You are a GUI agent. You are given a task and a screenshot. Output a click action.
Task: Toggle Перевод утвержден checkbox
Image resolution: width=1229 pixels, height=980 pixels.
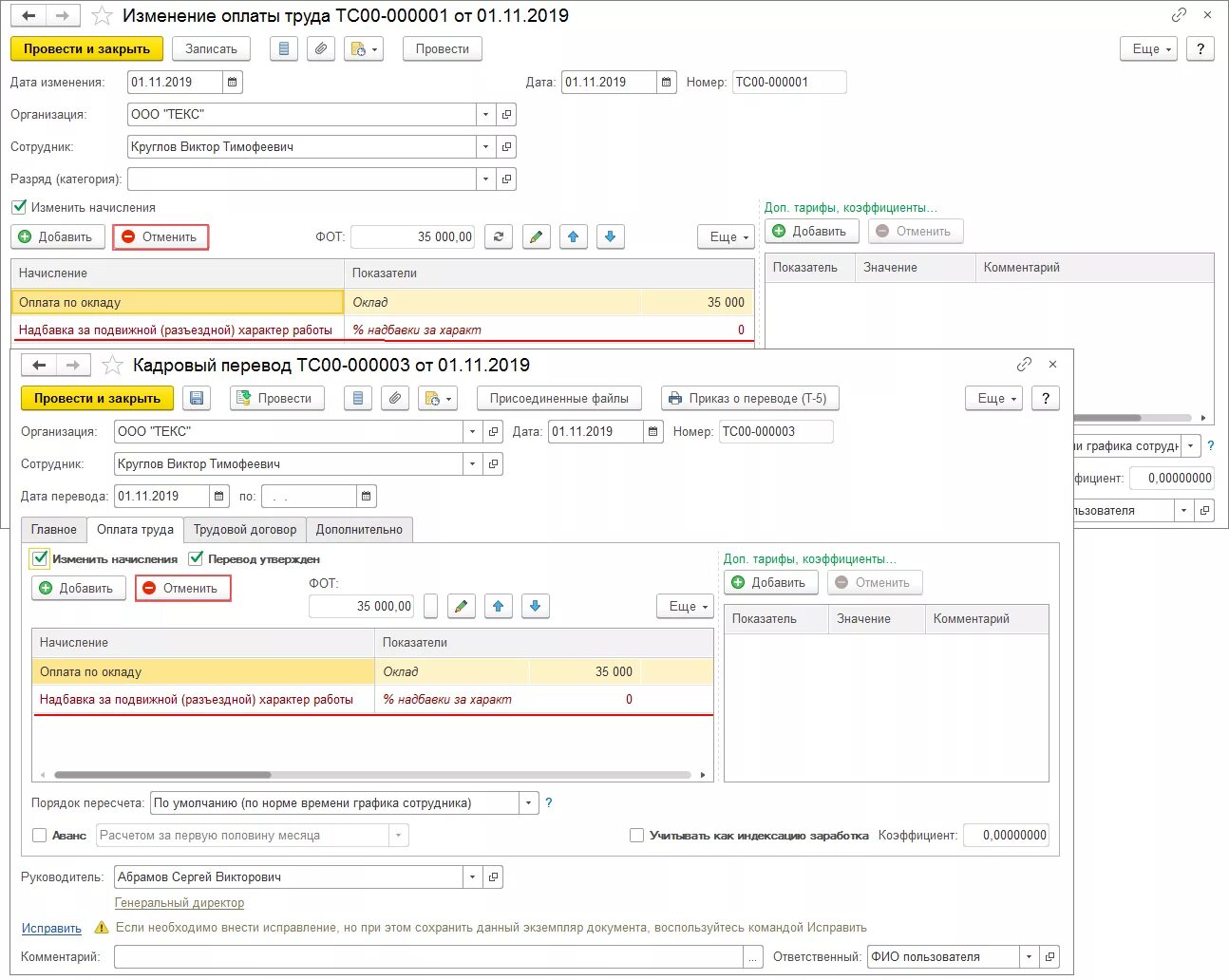click(196, 558)
